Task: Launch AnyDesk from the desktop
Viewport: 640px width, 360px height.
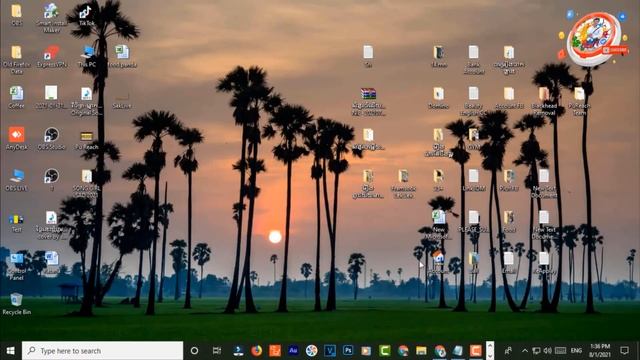Action: click(17, 139)
